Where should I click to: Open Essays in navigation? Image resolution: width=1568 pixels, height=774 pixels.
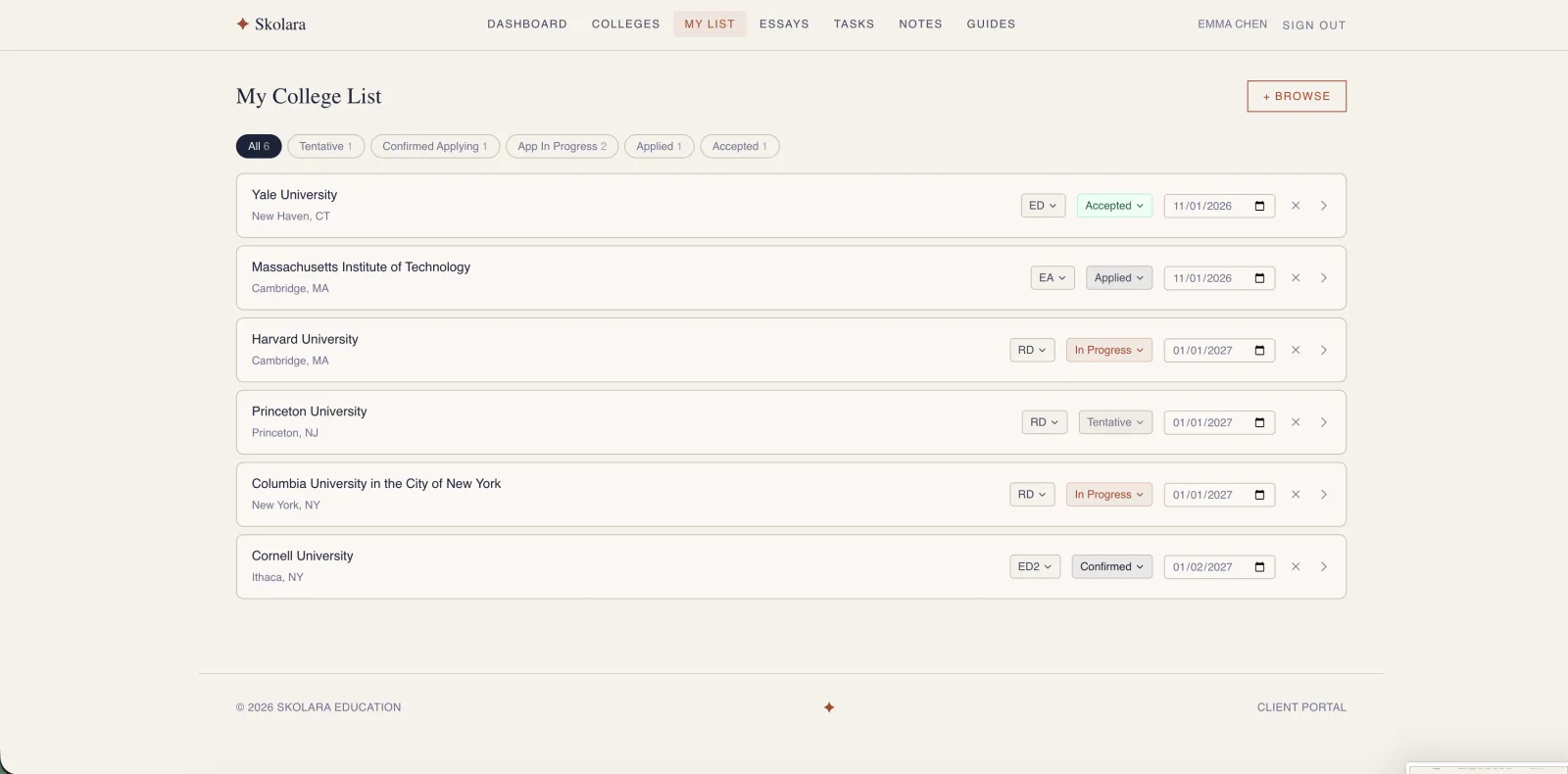tap(784, 24)
